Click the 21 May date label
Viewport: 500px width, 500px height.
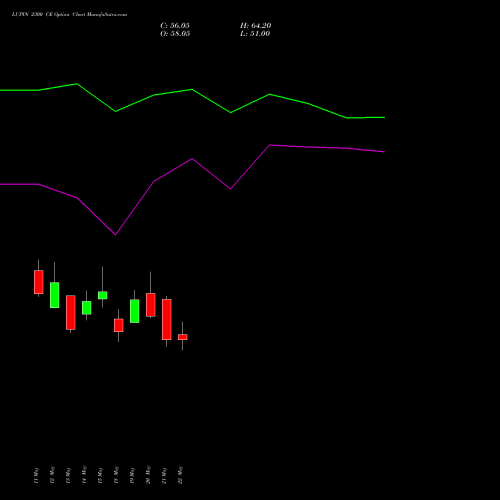(x=164, y=475)
